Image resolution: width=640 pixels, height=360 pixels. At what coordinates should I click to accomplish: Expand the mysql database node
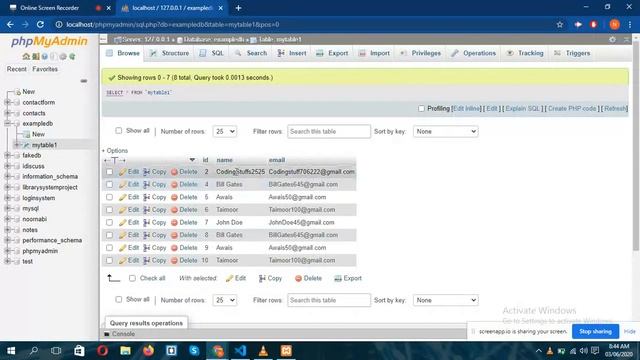(x=7, y=208)
